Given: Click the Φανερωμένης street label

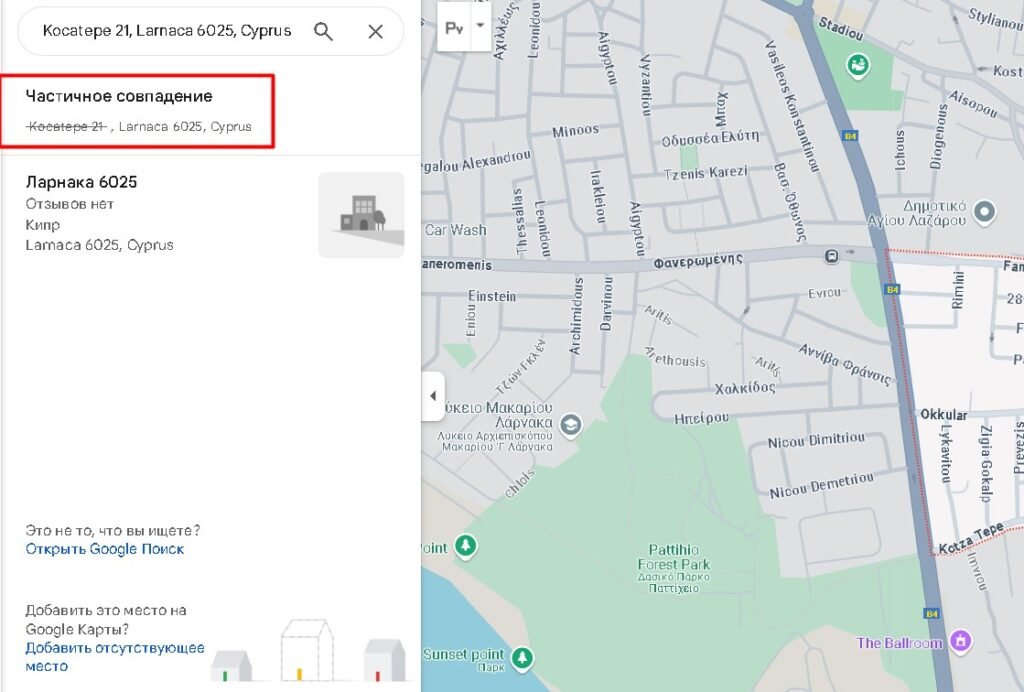Looking at the screenshot, I should (698, 261).
